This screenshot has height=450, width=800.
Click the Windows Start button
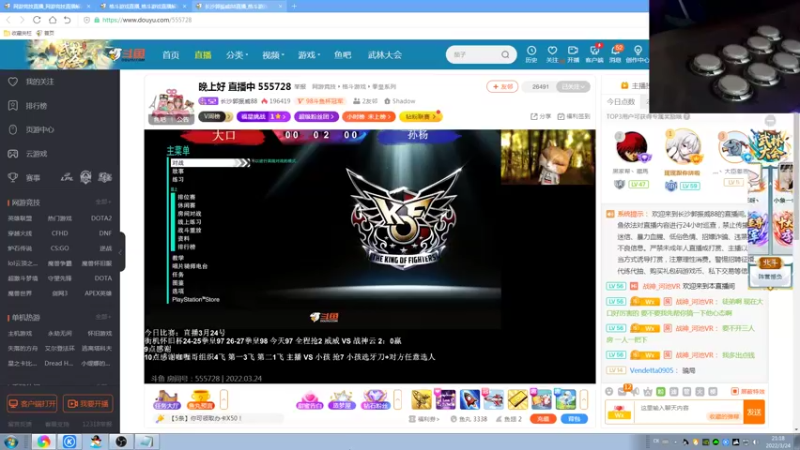(x=11, y=442)
